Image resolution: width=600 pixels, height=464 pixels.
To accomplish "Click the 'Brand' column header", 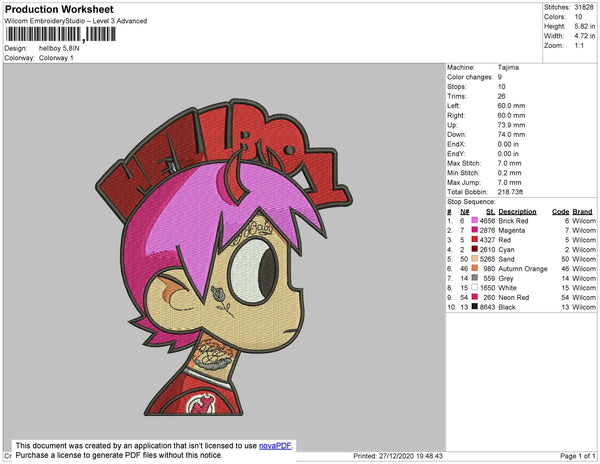I will (582, 212).
